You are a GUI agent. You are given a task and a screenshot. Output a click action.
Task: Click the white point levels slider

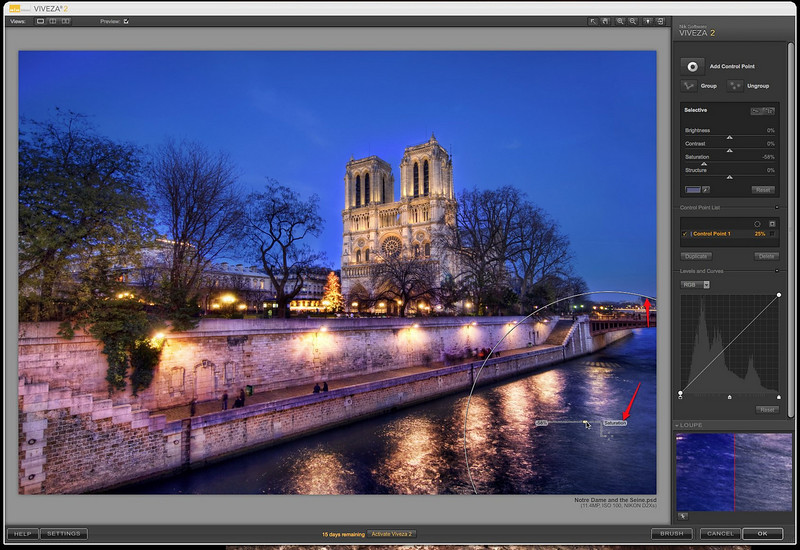[779, 397]
